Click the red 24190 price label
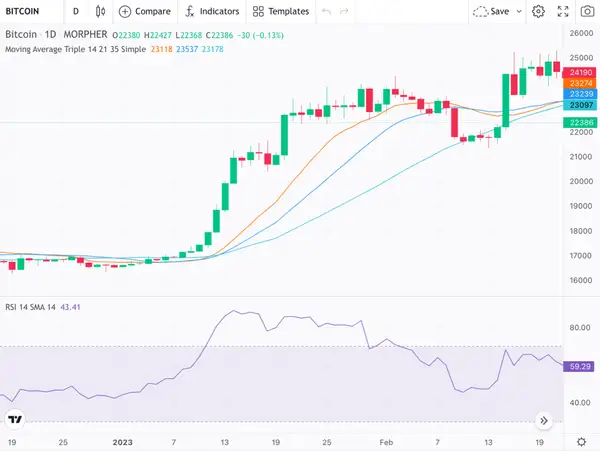Viewport: 600px width, 451px height. click(579, 72)
